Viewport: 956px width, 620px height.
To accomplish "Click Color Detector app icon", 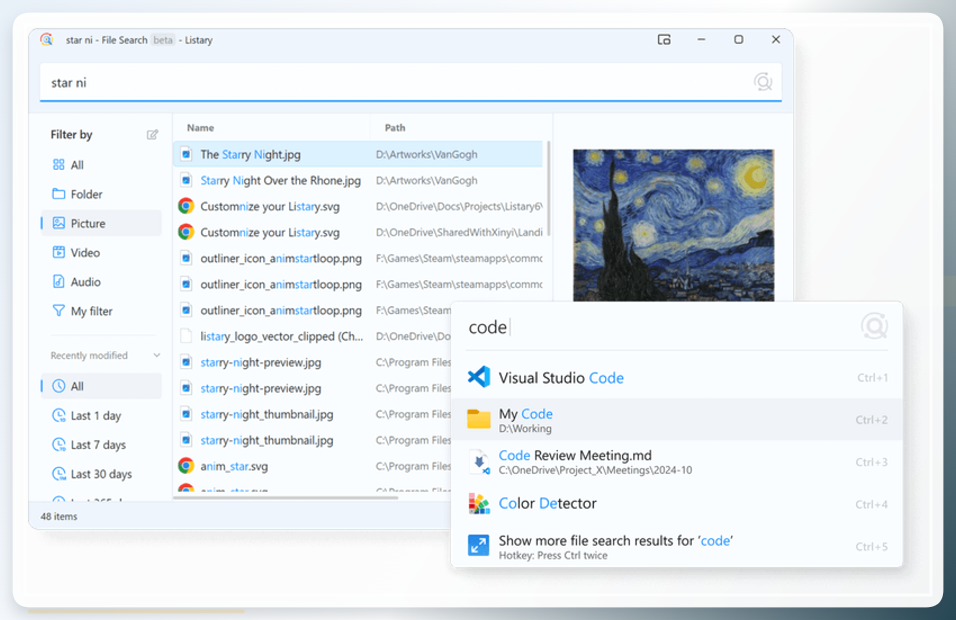I will pos(479,504).
